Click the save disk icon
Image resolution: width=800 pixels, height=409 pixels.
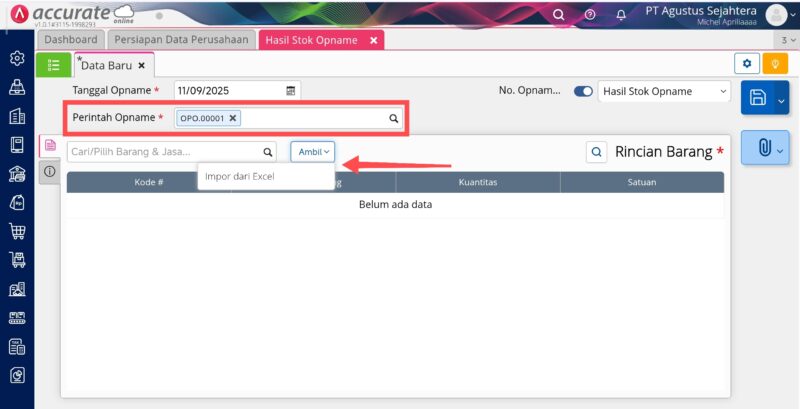point(757,97)
